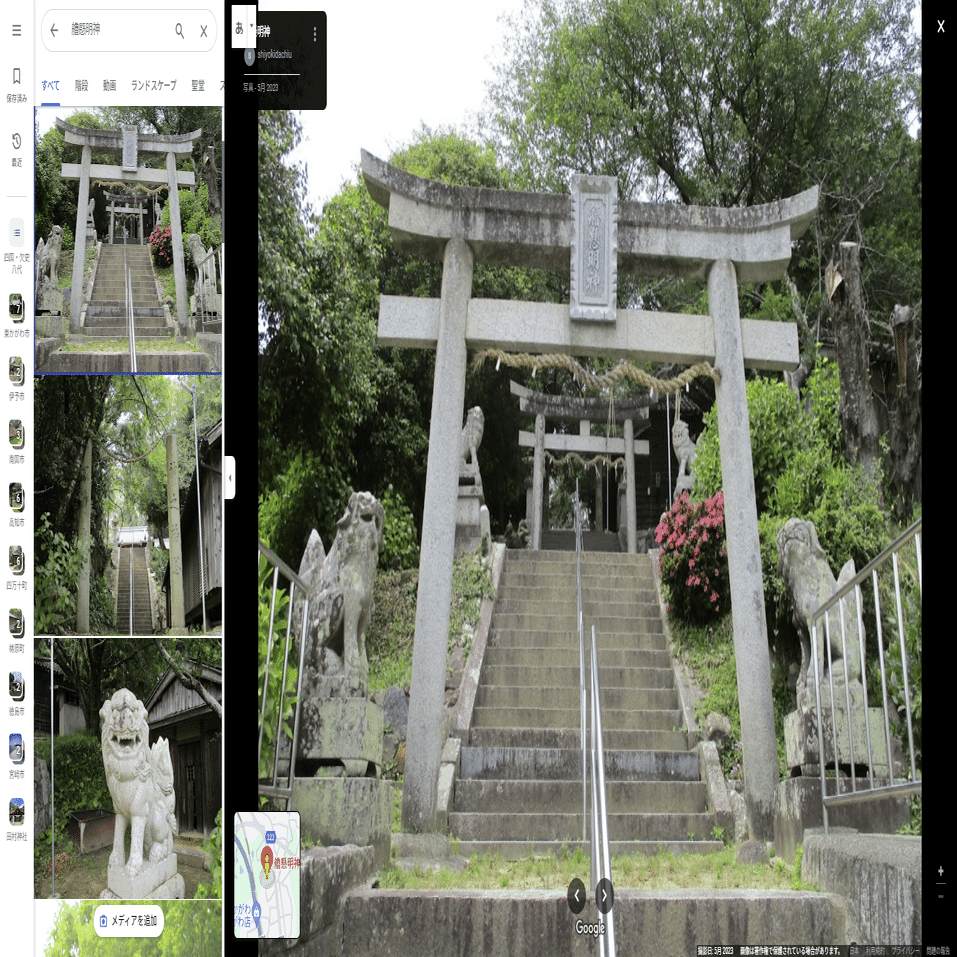Open the 宮崎市 recent item
957x957 pixels.
(x=16, y=756)
